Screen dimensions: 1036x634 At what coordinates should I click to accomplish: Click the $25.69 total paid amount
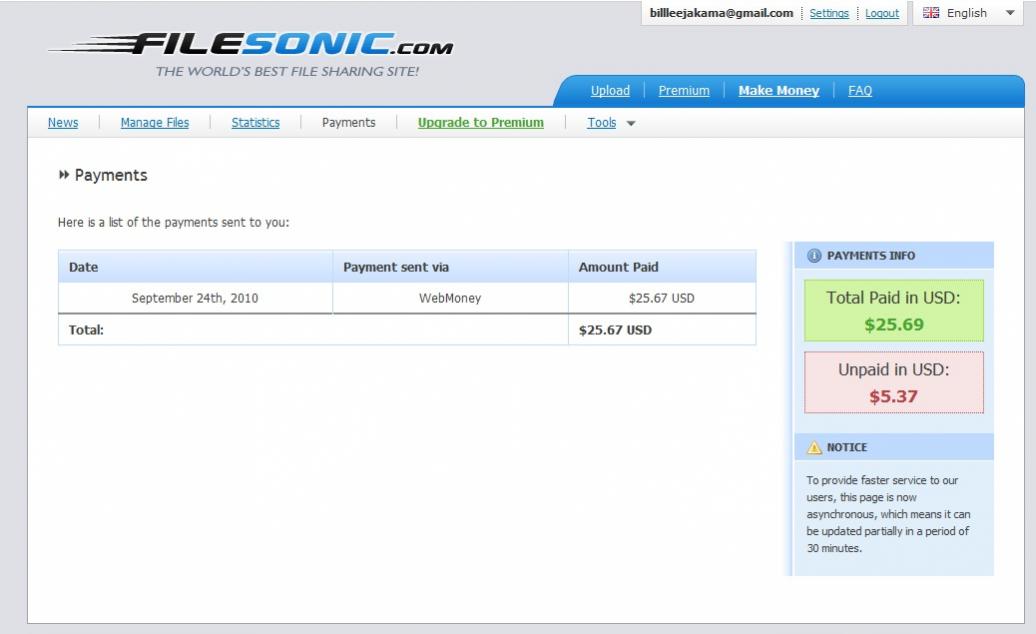coord(893,324)
